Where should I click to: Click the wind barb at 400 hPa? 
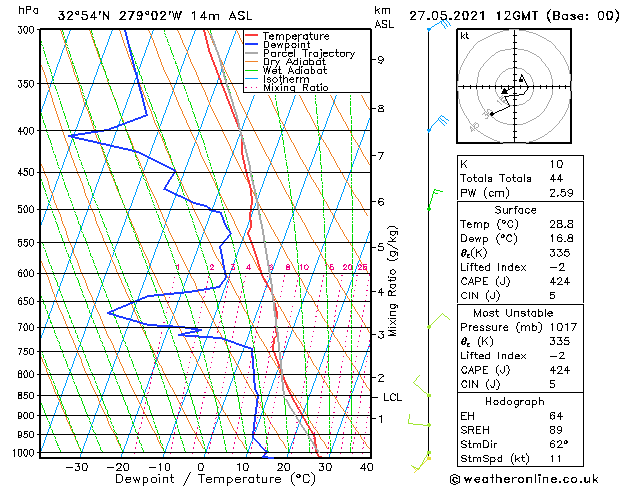tap(438, 123)
